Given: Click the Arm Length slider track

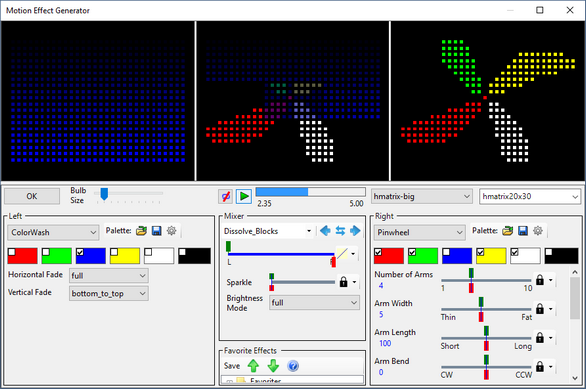Looking at the screenshot, I should tap(486, 338).
